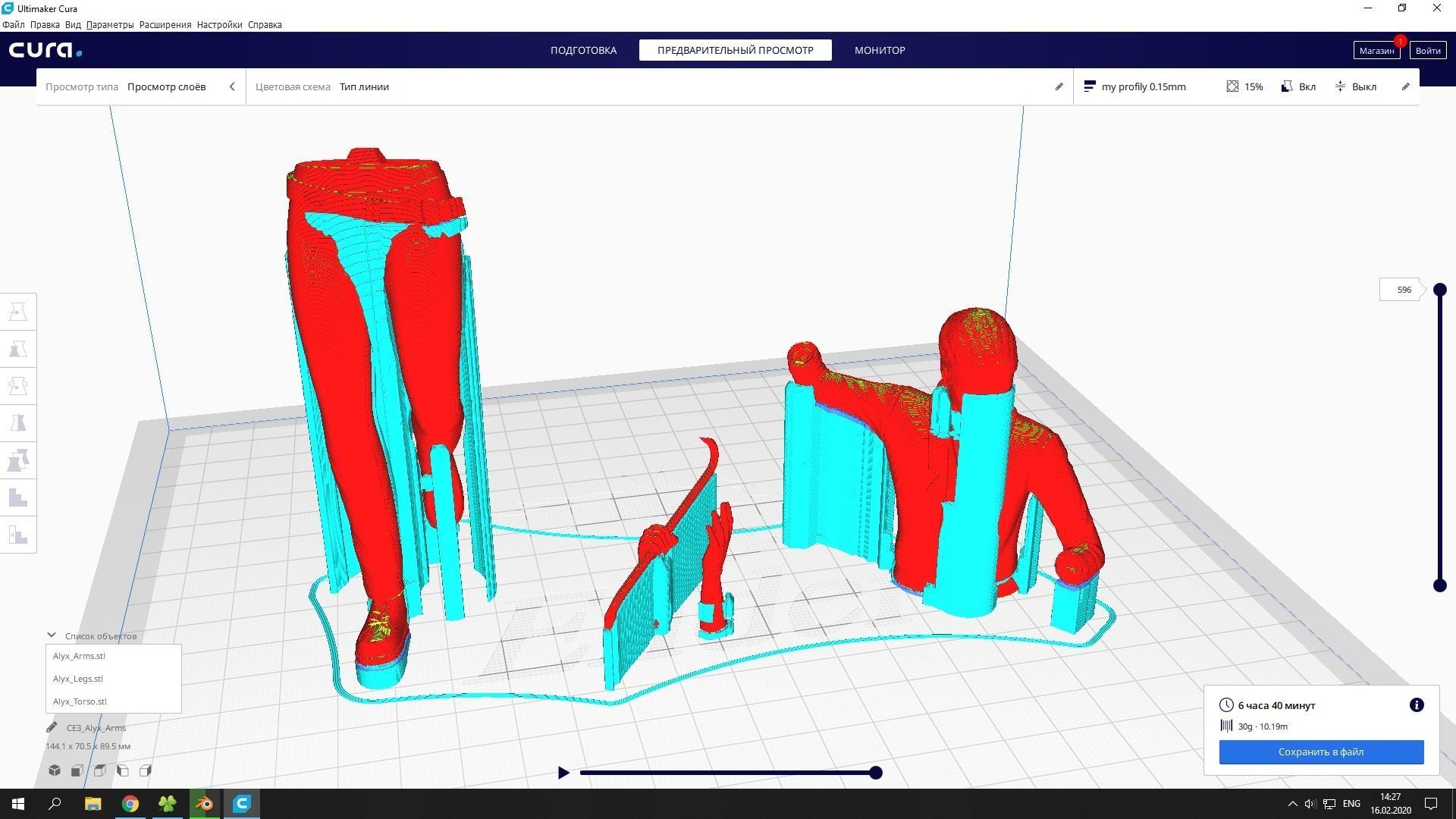Show hidden tray icons chevron
Image resolution: width=1456 pixels, height=819 pixels.
[1292, 804]
